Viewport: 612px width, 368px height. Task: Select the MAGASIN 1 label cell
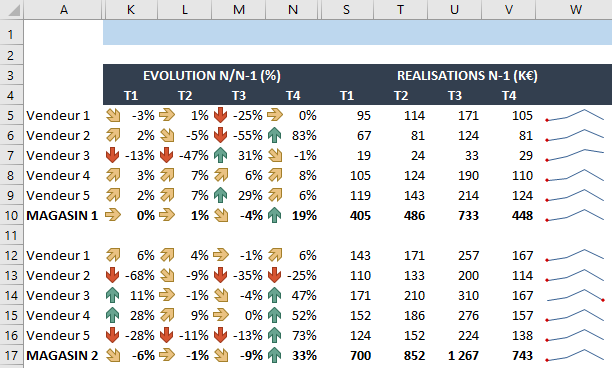[x=62, y=215]
